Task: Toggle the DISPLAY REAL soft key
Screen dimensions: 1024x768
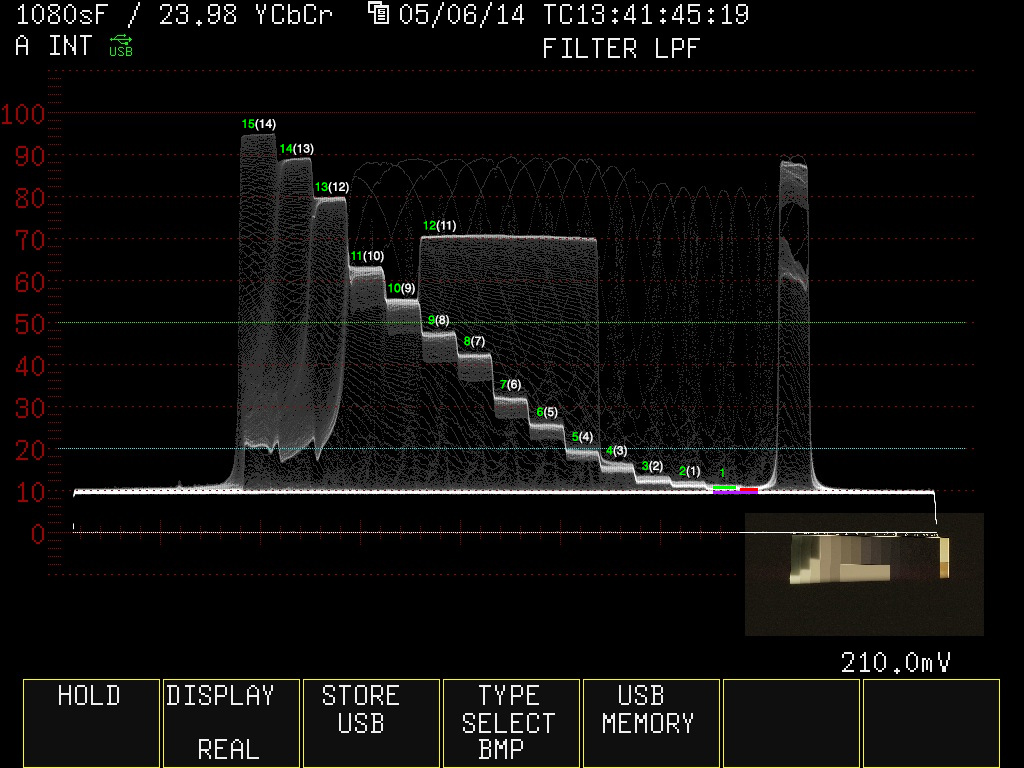Action: point(231,723)
